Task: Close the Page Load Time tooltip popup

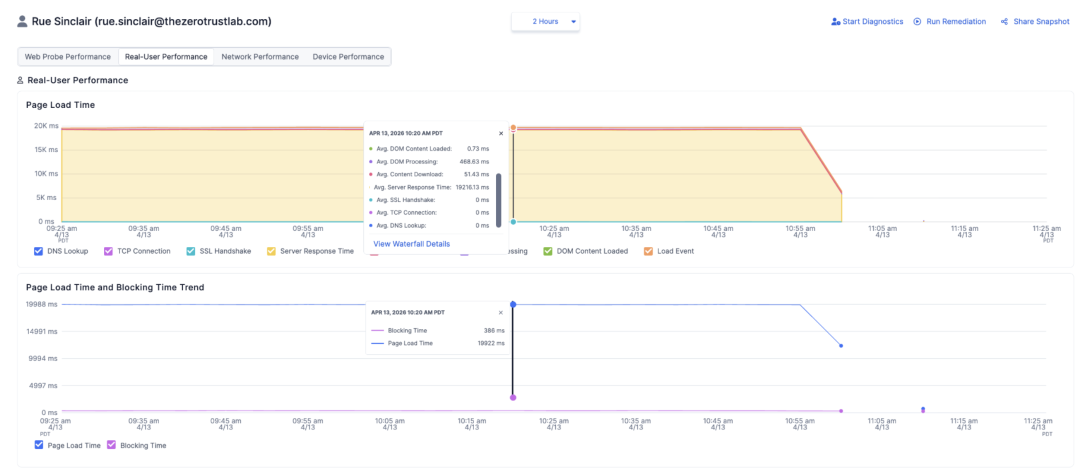Action: 501,132
